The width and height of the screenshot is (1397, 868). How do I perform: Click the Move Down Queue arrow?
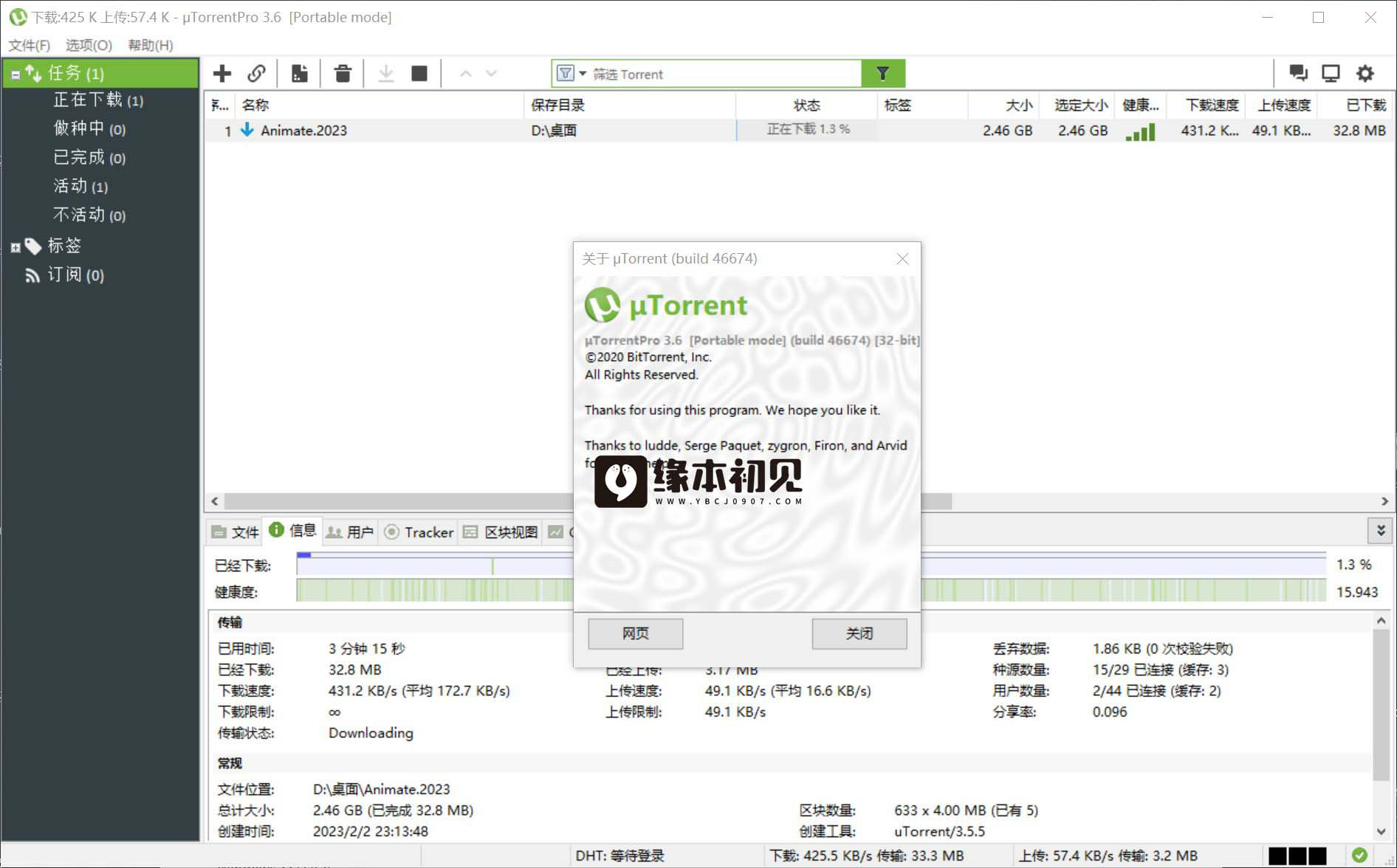[x=492, y=74]
